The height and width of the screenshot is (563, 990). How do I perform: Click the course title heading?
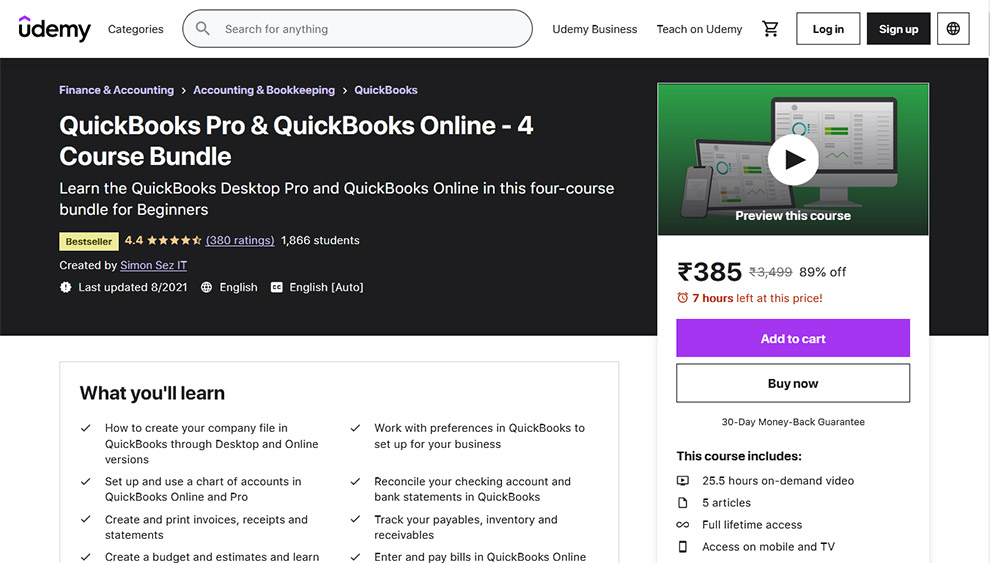click(296, 141)
